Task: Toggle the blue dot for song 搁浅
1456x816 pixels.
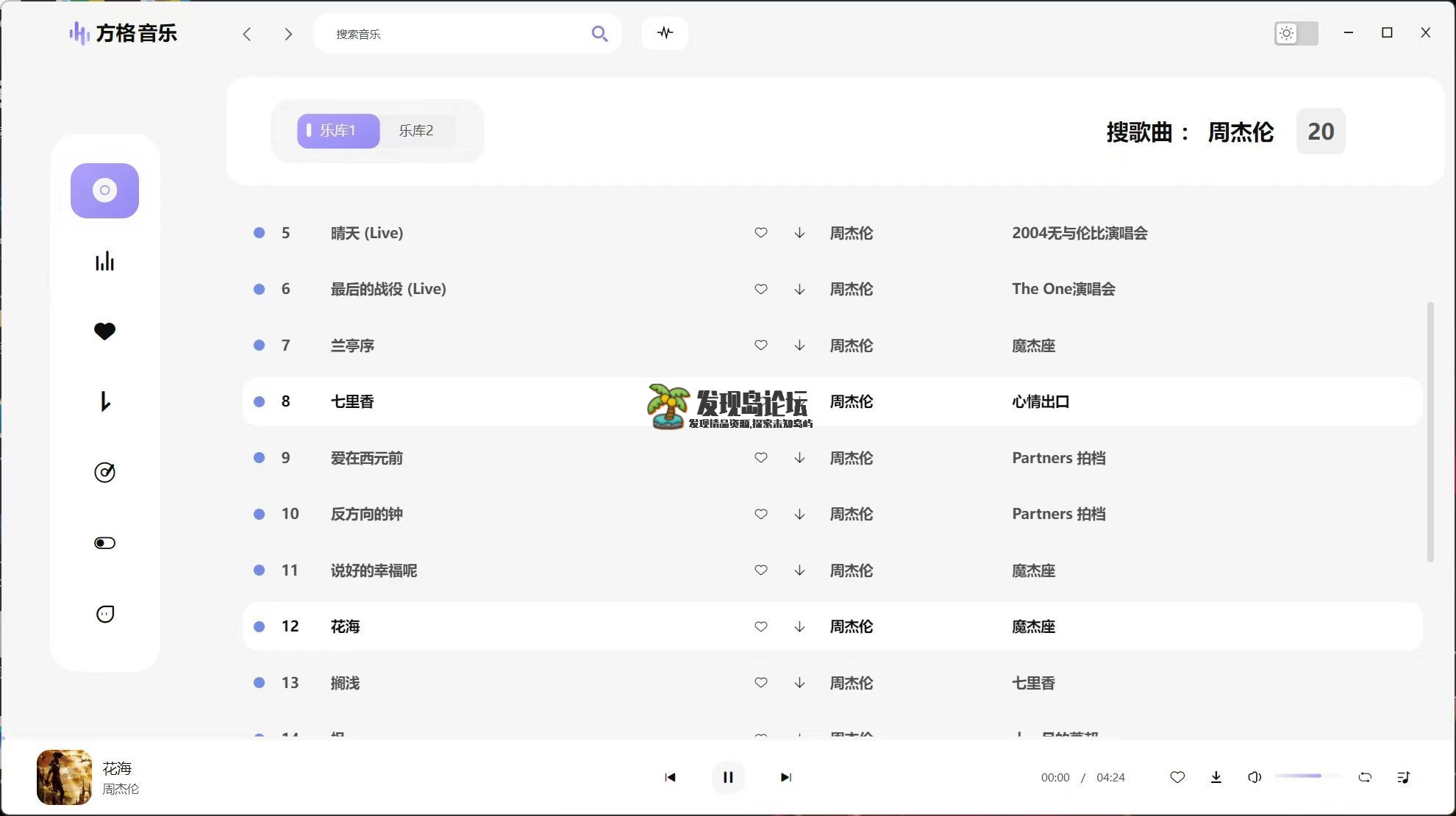Action: pos(259,683)
